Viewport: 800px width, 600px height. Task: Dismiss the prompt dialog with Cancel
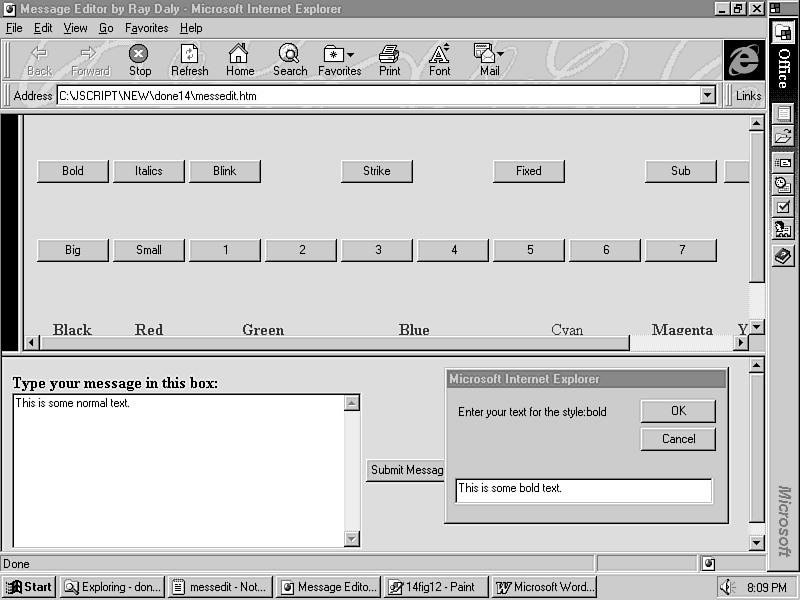click(x=678, y=439)
